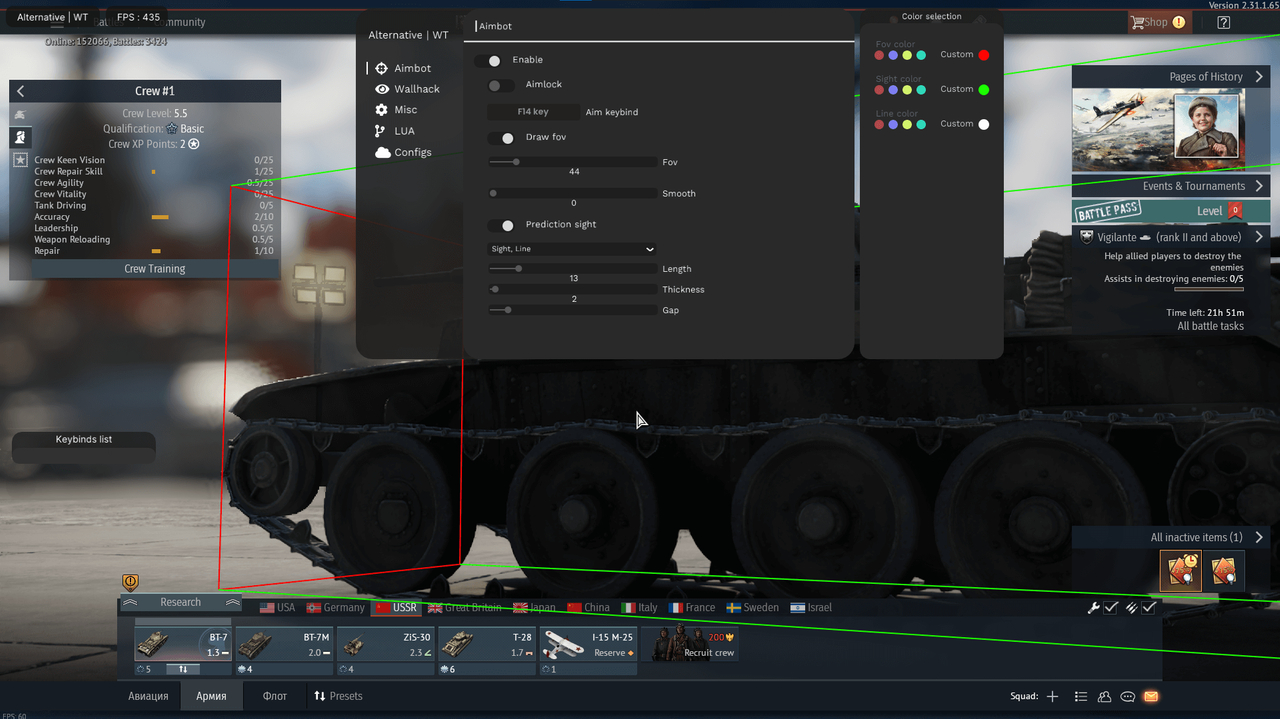Toggle the Prediction sight switch

[x=501, y=226]
